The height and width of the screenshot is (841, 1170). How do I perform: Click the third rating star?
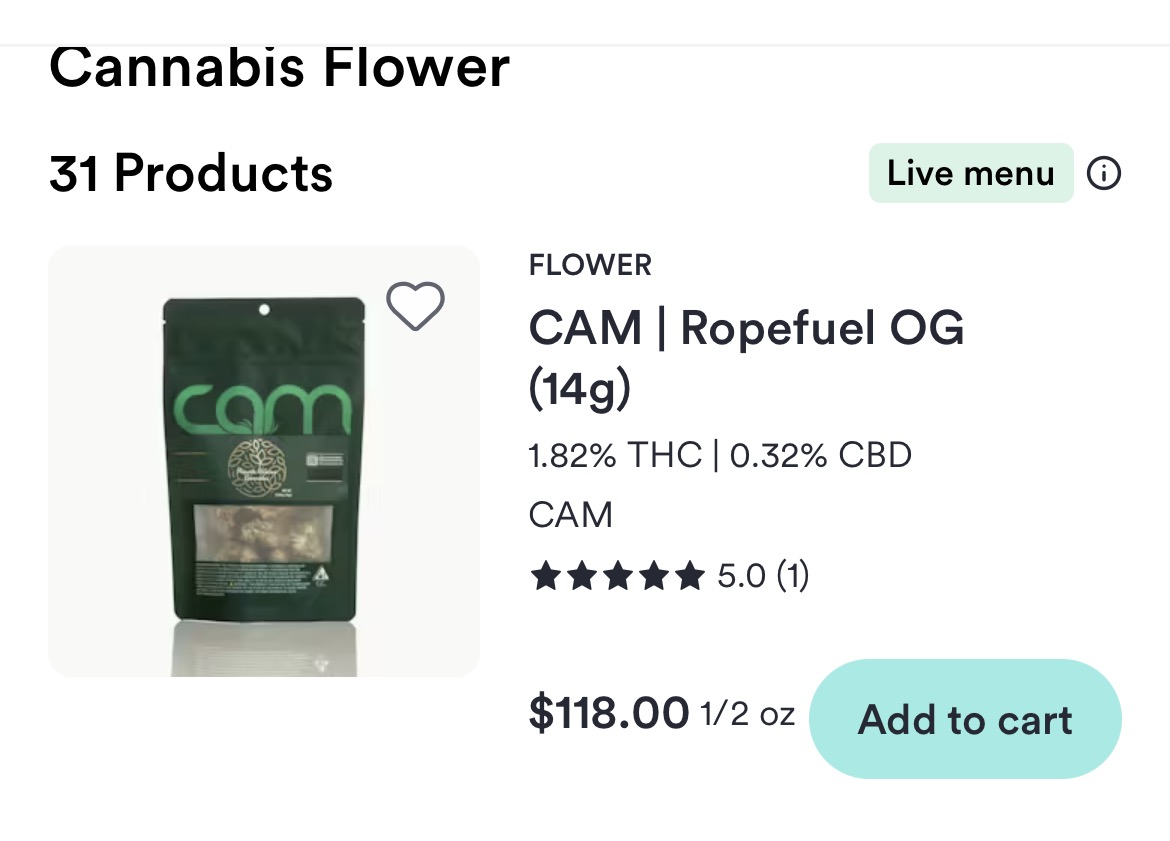[x=617, y=576]
